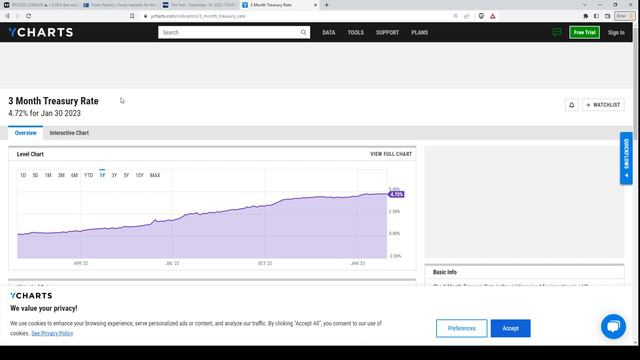Set chart range to 1Y

point(102,175)
